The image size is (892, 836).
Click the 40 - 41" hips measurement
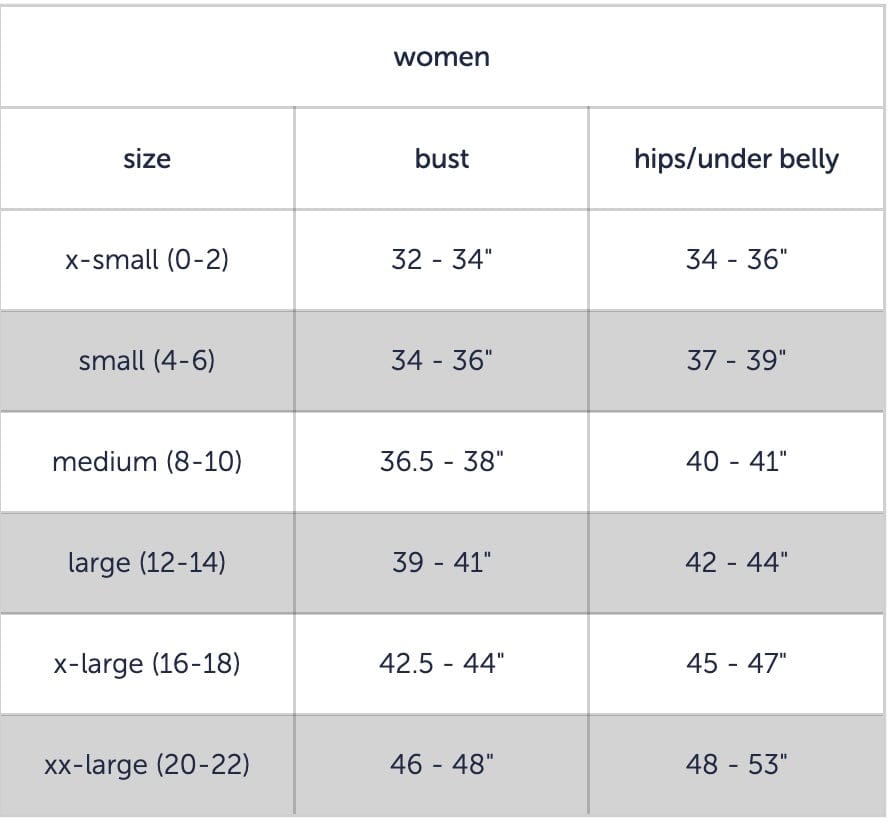737,462
